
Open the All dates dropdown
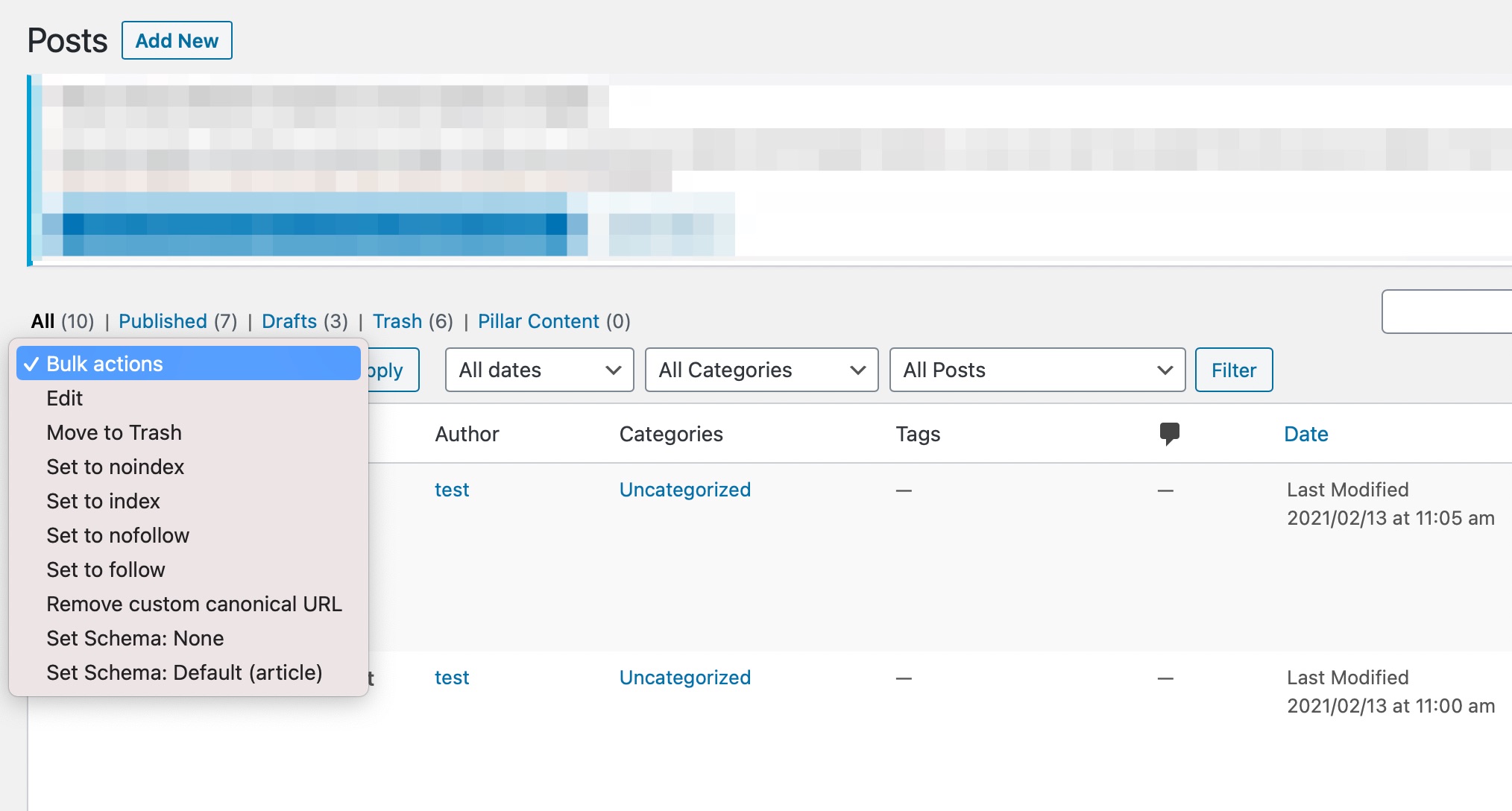coord(539,370)
